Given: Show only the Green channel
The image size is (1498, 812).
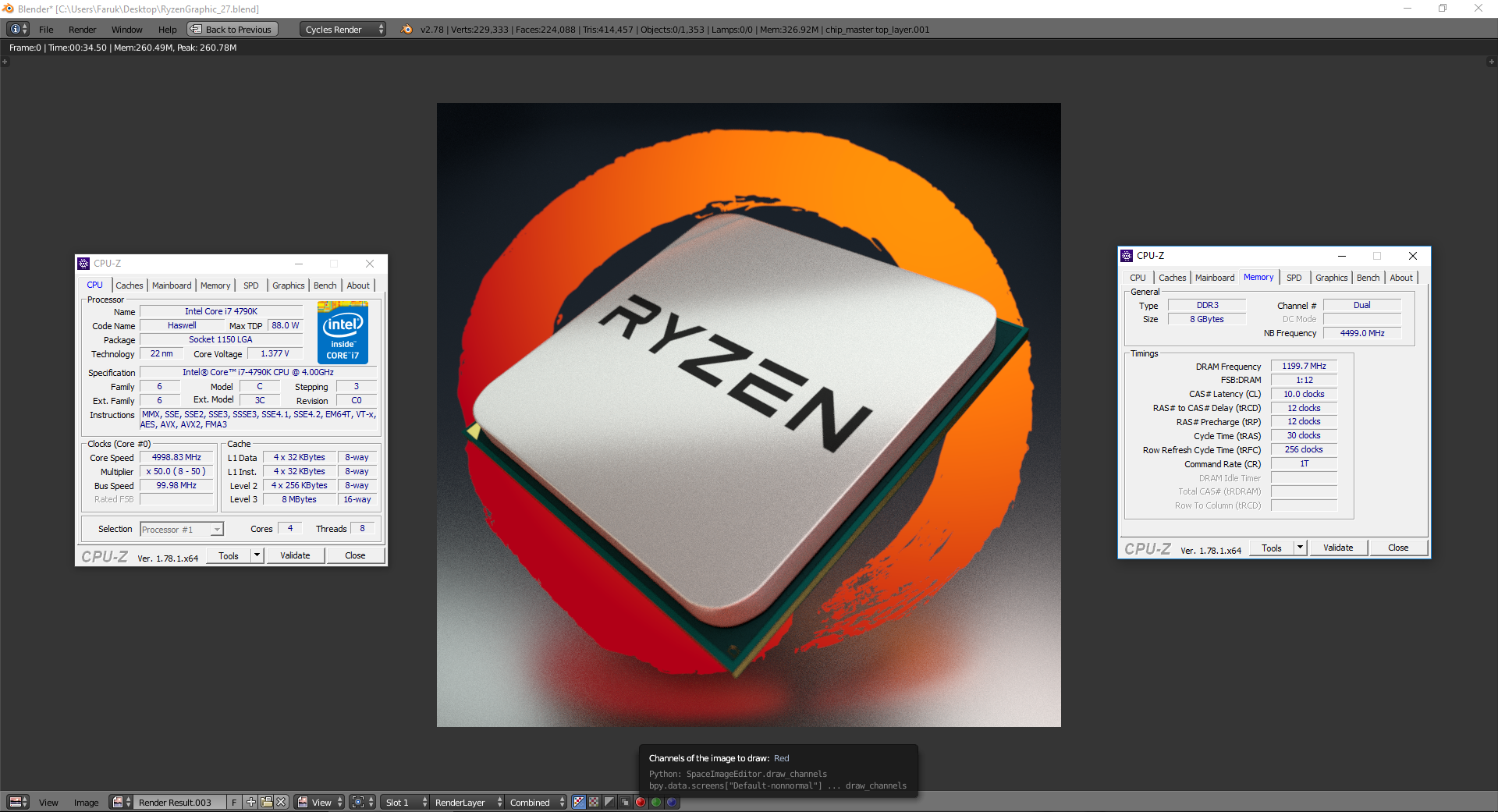Looking at the screenshot, I should click(x=656, y=802).
